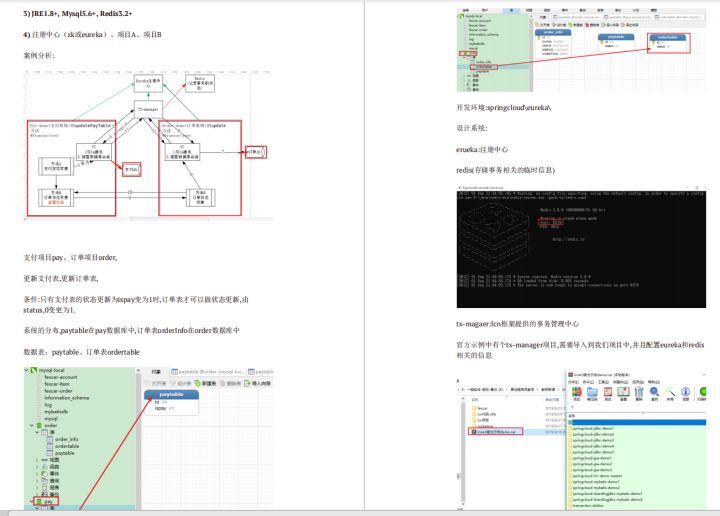Collapse the order database node in lower Navicat image
720x516 pixels.
32,426
